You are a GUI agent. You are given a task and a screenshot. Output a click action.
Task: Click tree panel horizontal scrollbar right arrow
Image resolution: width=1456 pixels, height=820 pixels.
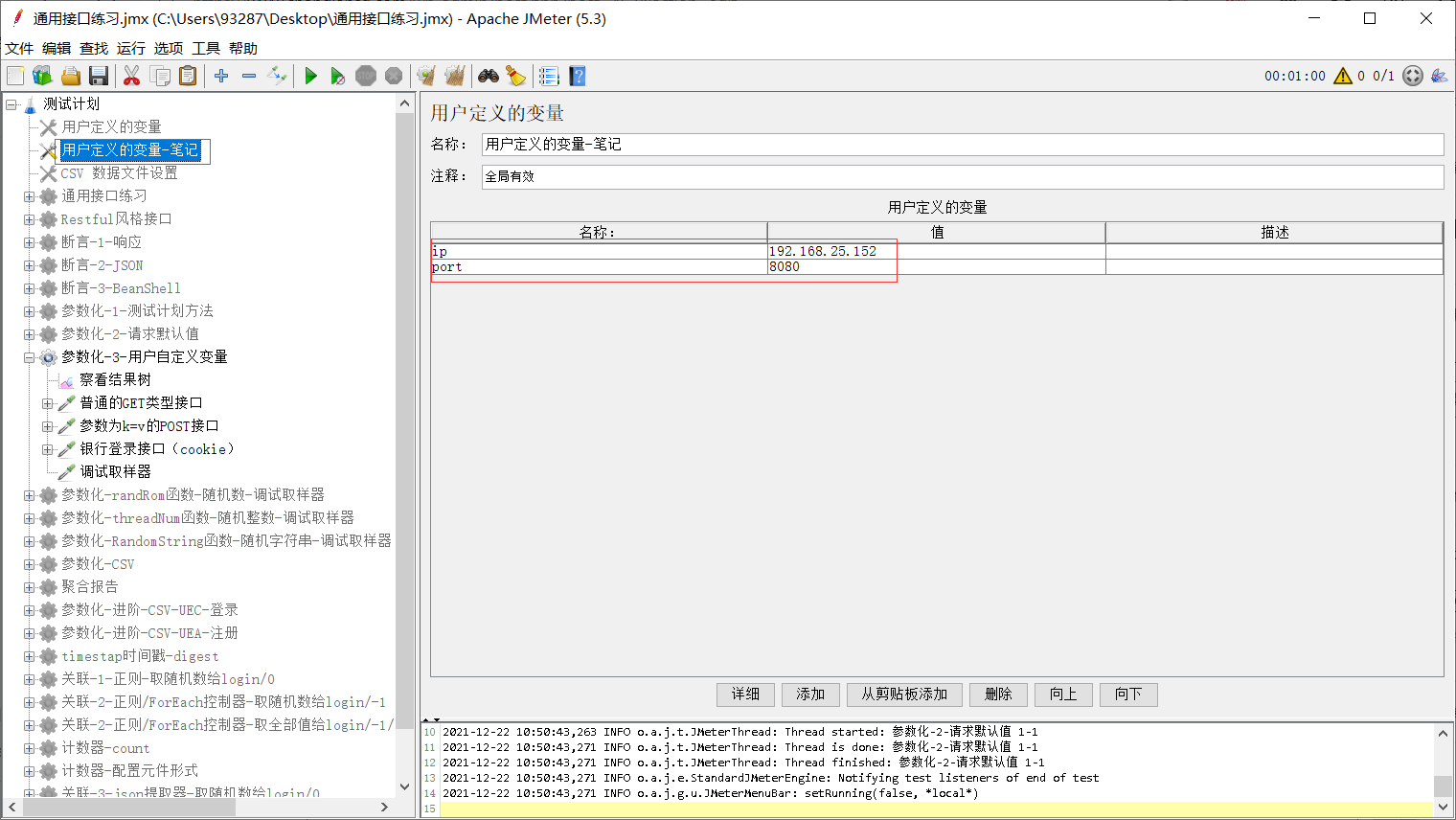coord(385,808)
